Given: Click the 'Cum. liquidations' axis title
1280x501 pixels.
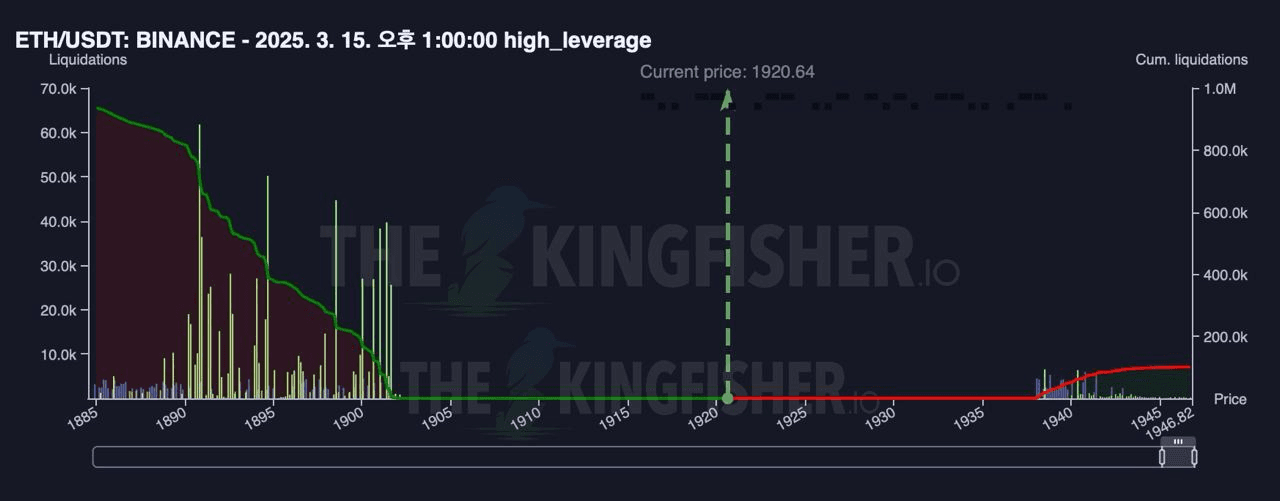Looking at the screenshot, I should pos(1191,60).
